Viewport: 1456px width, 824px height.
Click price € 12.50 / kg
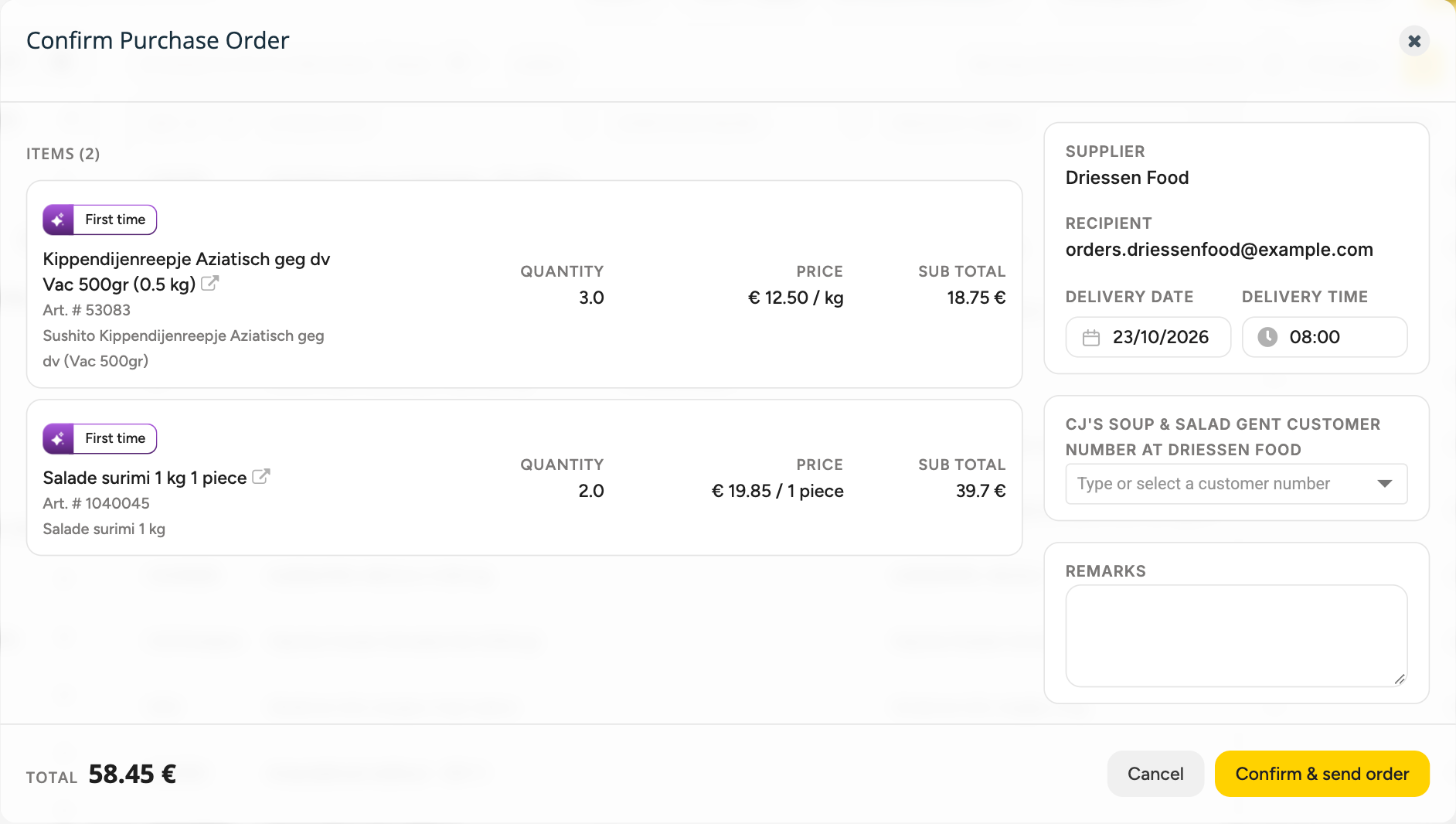pos(796,298)
